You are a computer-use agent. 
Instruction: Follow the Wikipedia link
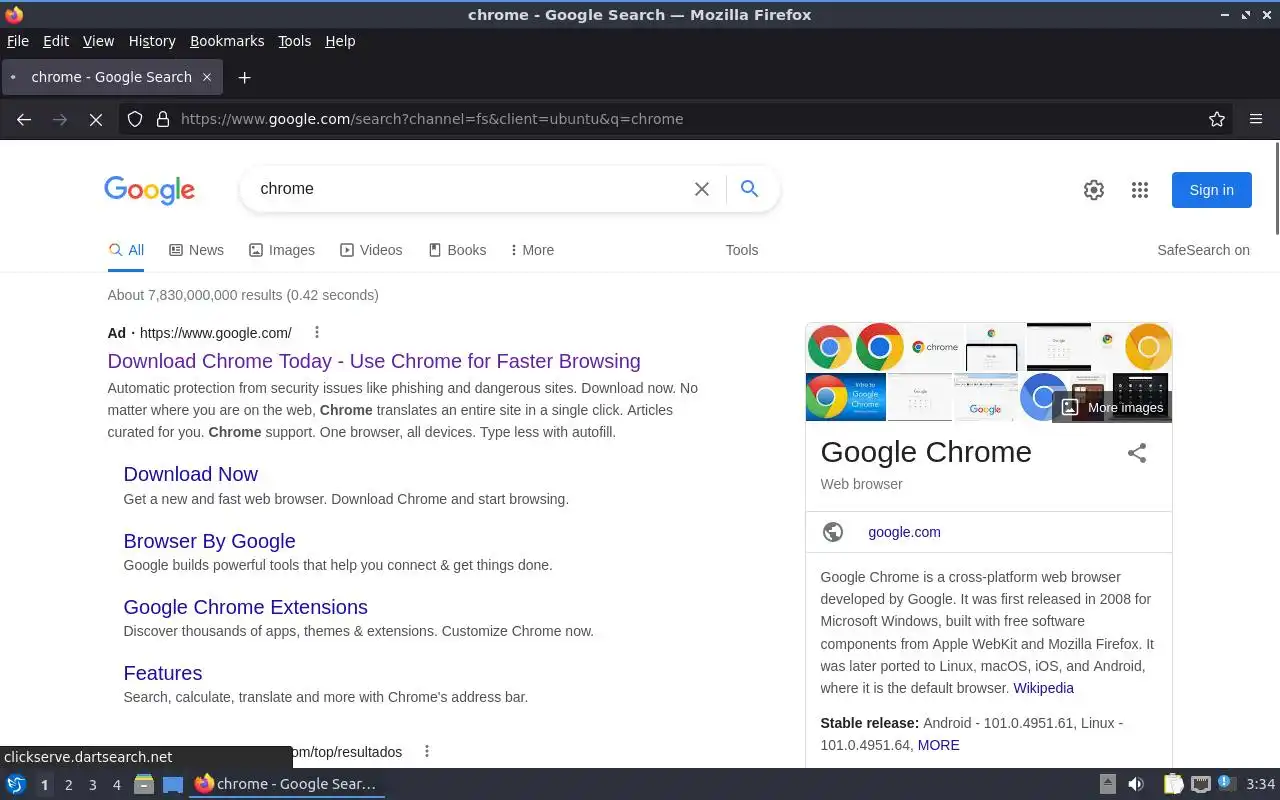[x=1043, y=688]
